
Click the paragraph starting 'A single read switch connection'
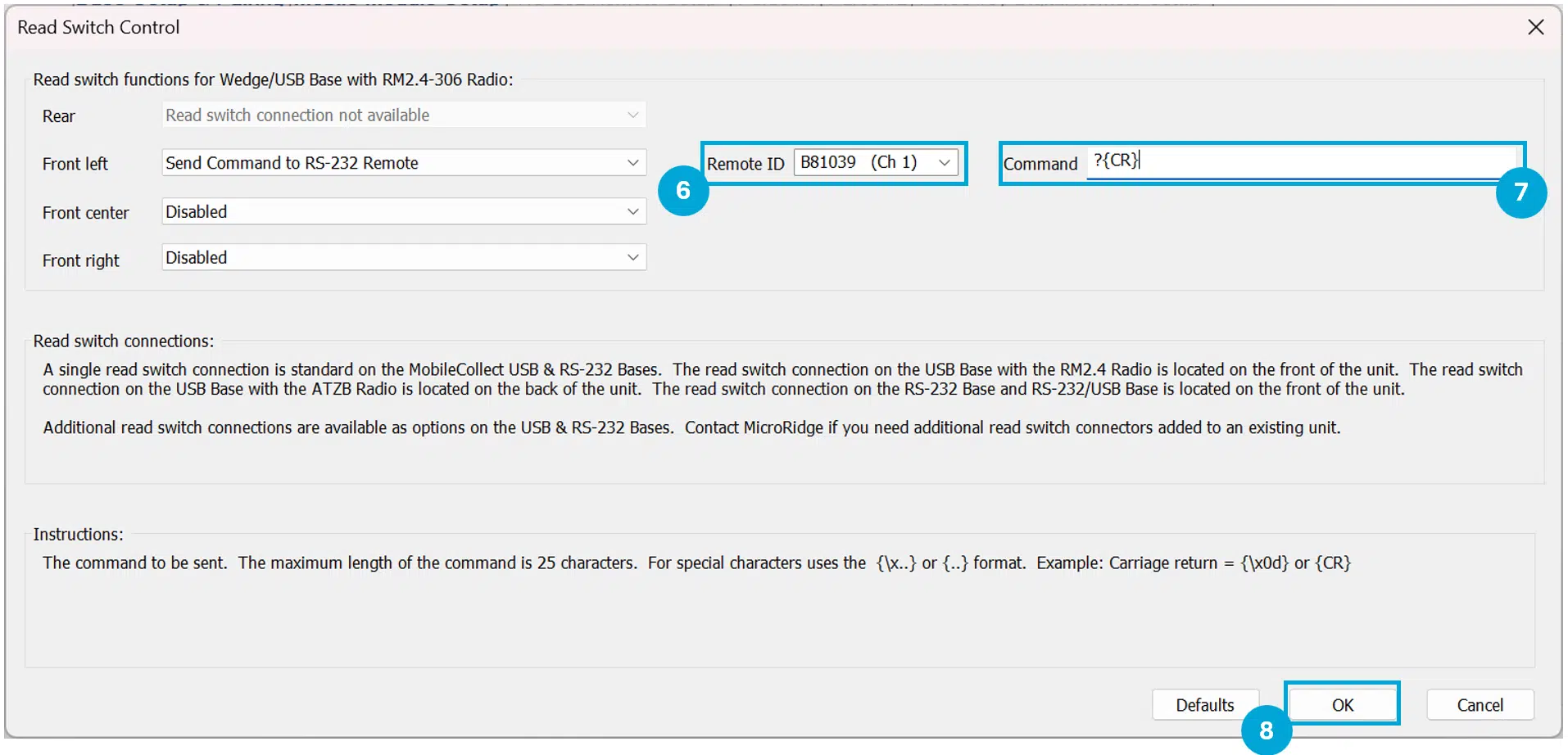point(782,379)
